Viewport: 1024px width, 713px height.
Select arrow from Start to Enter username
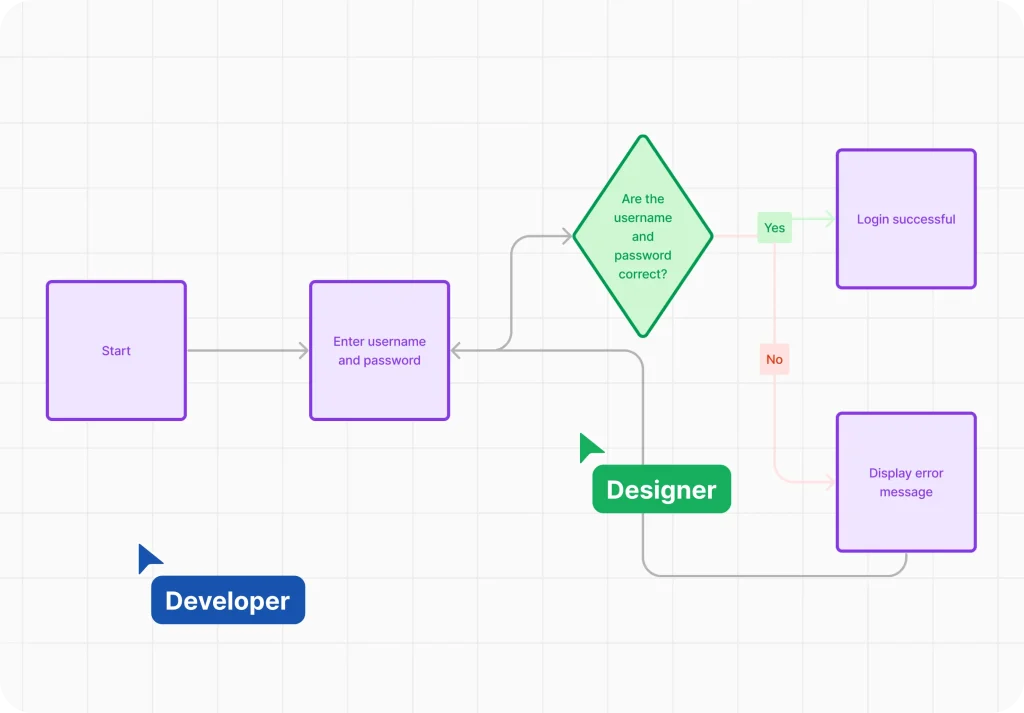click(x=248, y=351)
